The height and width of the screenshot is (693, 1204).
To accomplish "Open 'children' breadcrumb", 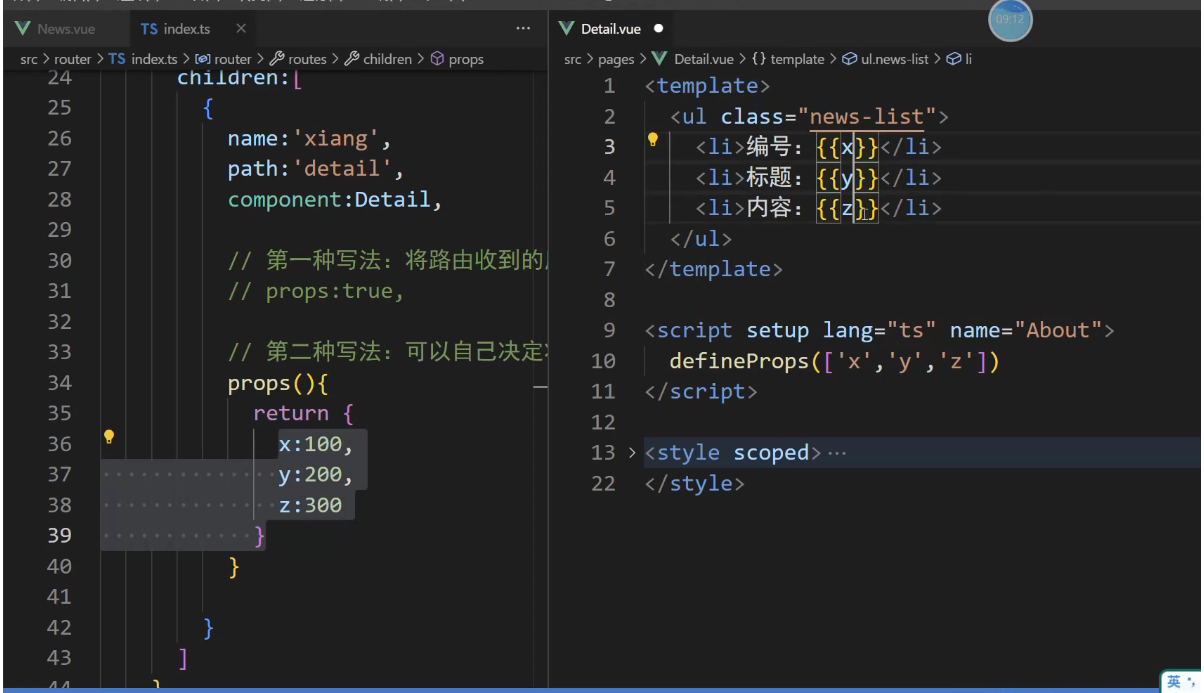I will pos(387,59).
